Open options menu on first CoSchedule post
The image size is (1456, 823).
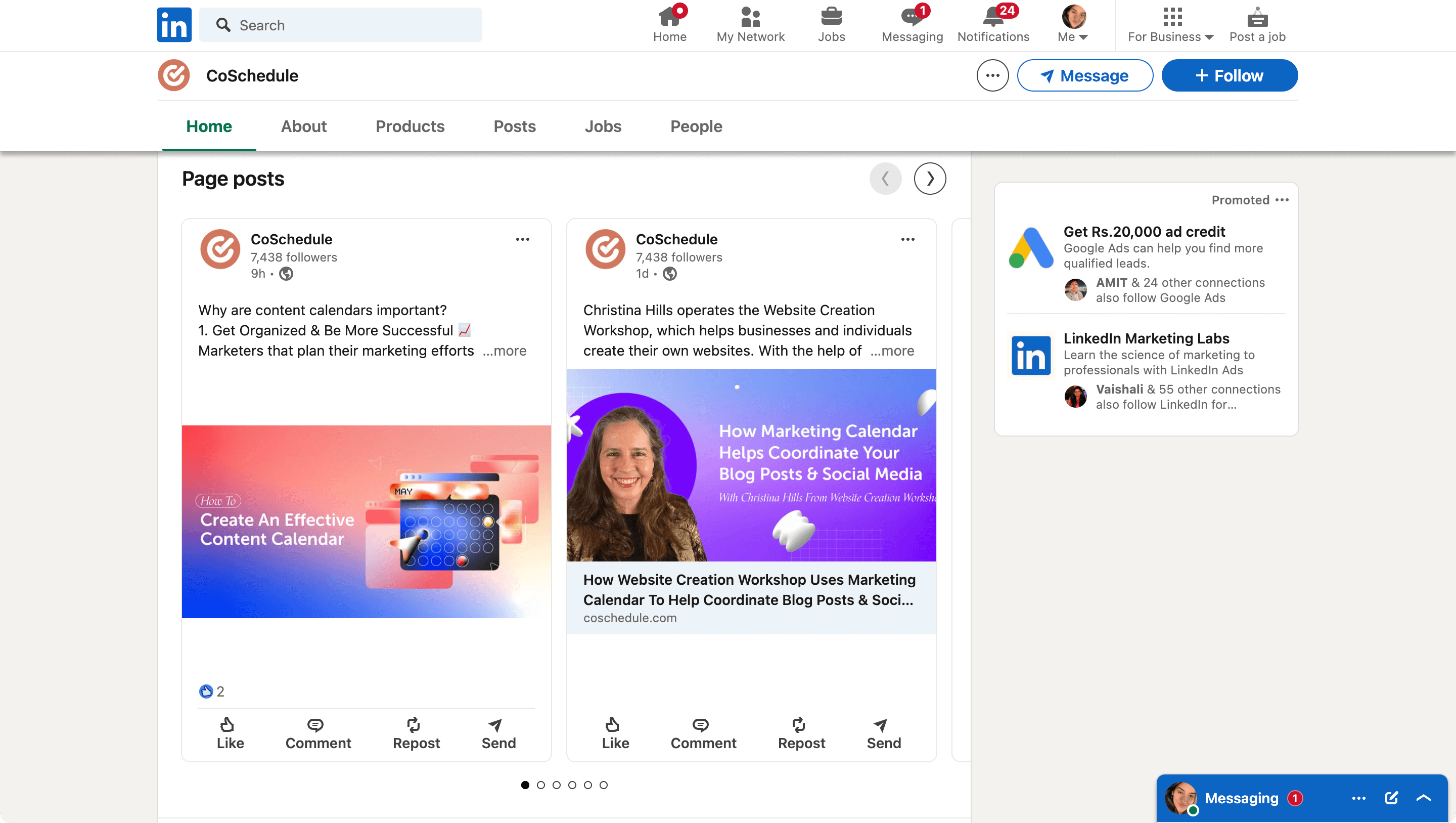coord(522,239)
